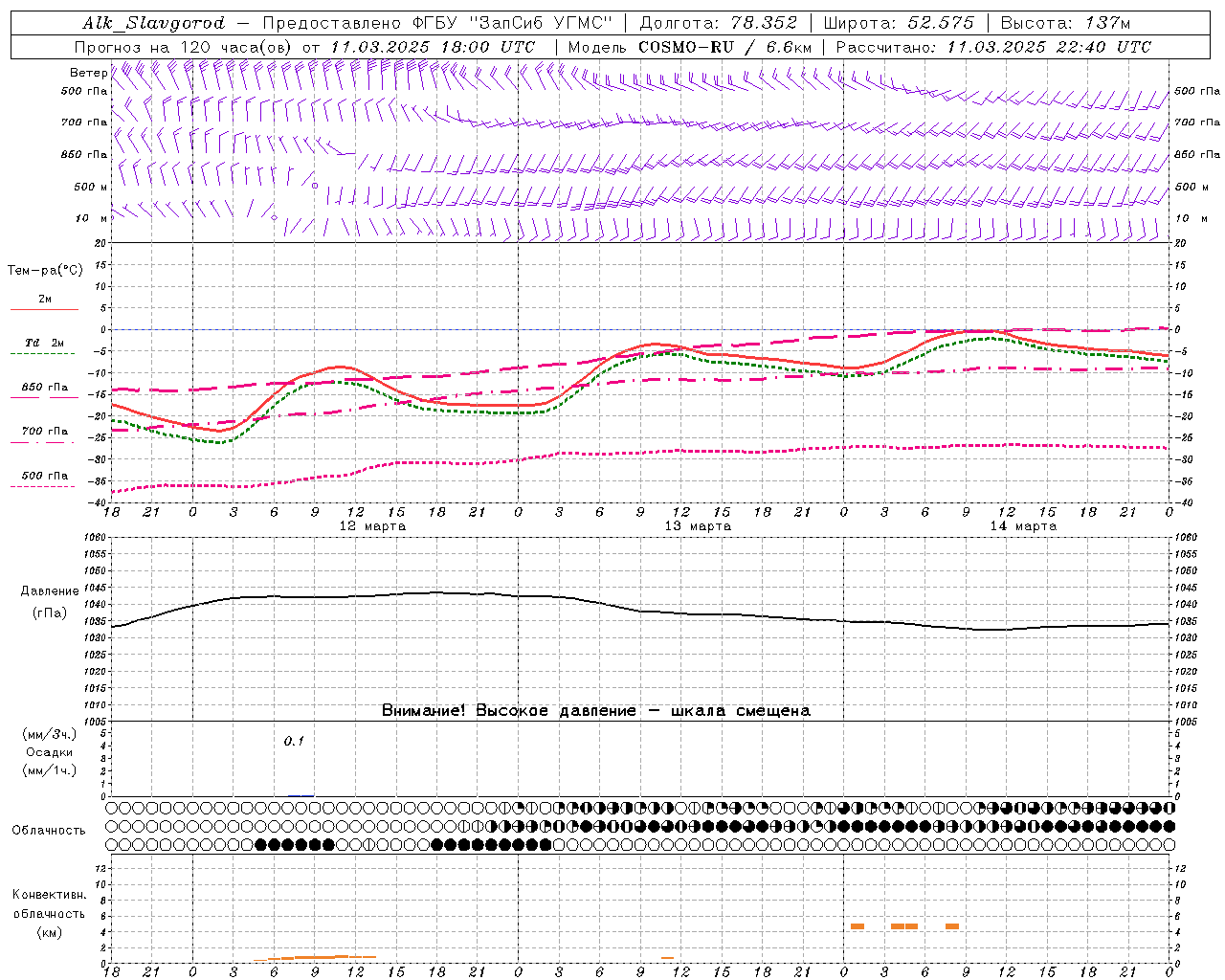
Task: Click the 500 гПа wind level label
Action: (x=84, y=91)
